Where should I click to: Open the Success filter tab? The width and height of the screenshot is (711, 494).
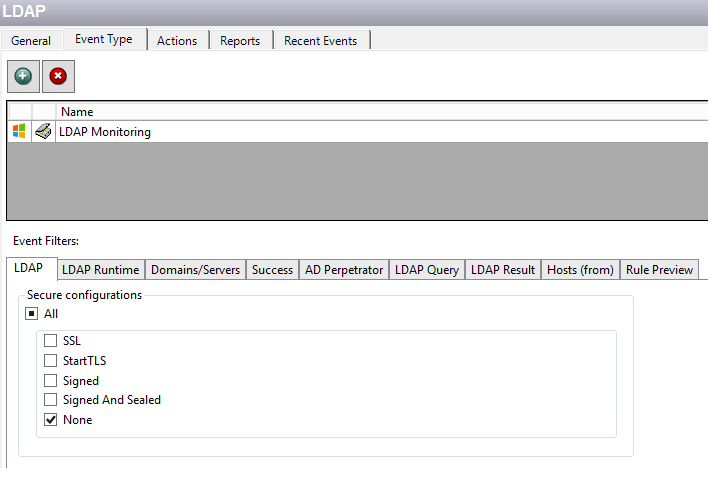pos(273,270)
